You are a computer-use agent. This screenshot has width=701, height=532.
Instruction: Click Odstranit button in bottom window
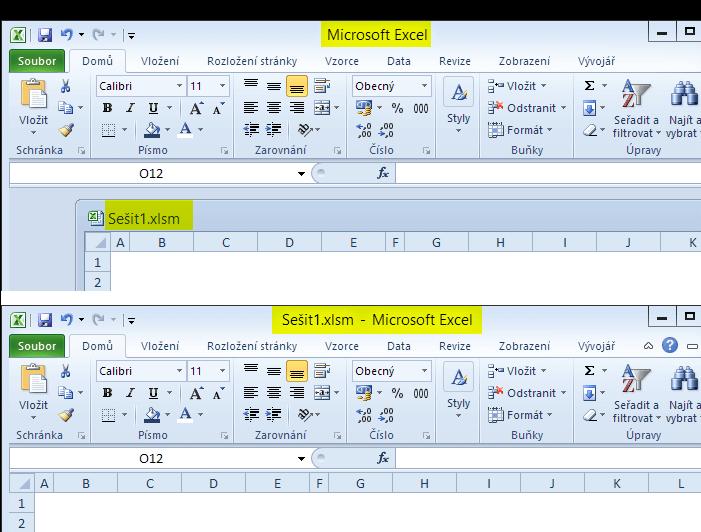pyautogui.click(x=527, y=393)
